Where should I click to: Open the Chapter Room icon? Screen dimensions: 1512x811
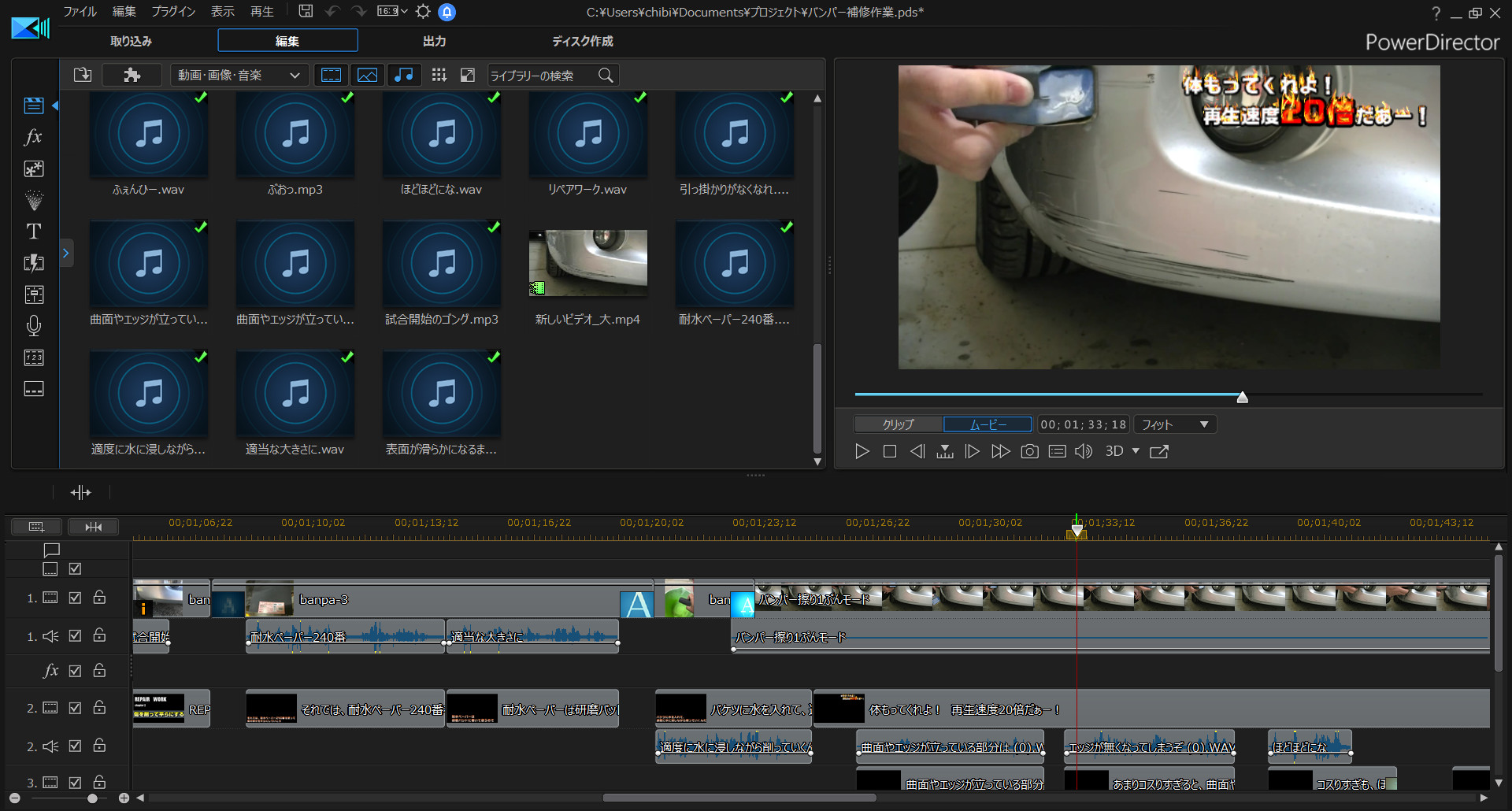33,357
